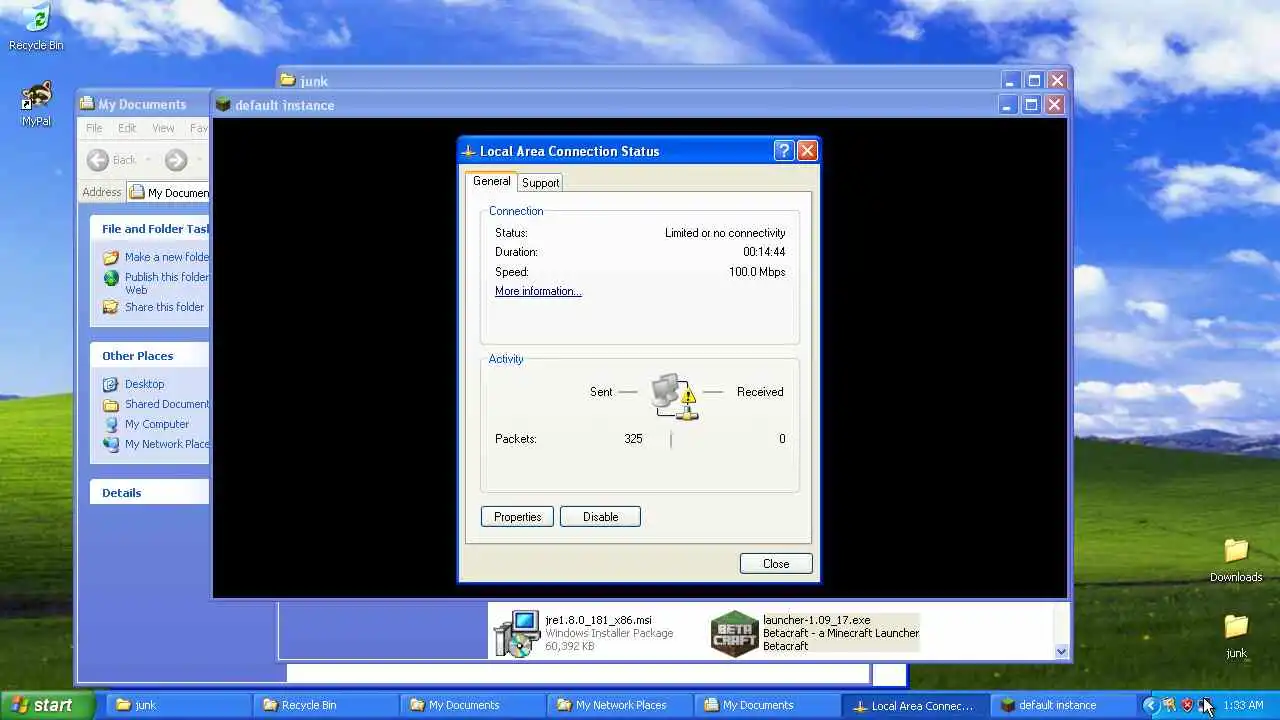
Task: Click the My Documents address bar field
Action: (x=168, y=193)
